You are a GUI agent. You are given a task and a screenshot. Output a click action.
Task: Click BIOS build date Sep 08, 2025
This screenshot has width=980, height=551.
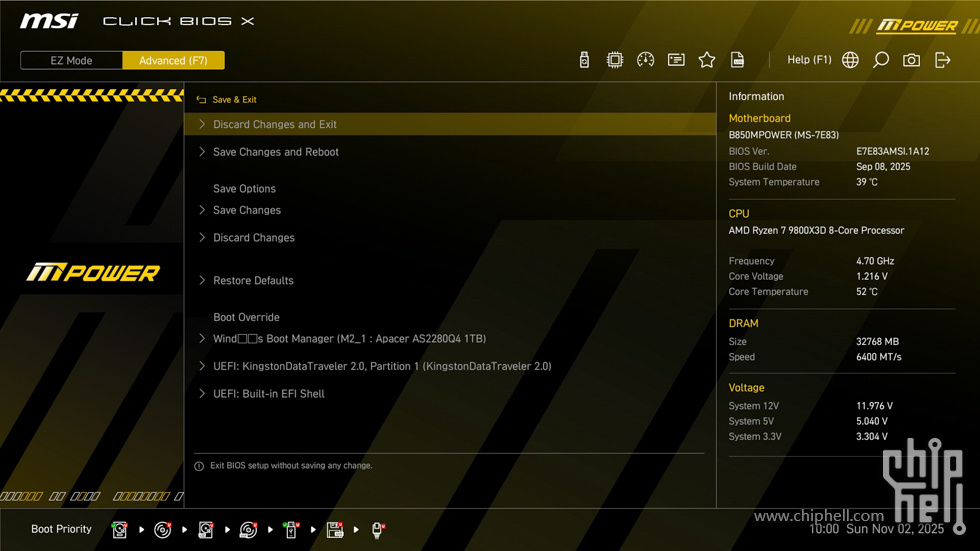(883, 167)
